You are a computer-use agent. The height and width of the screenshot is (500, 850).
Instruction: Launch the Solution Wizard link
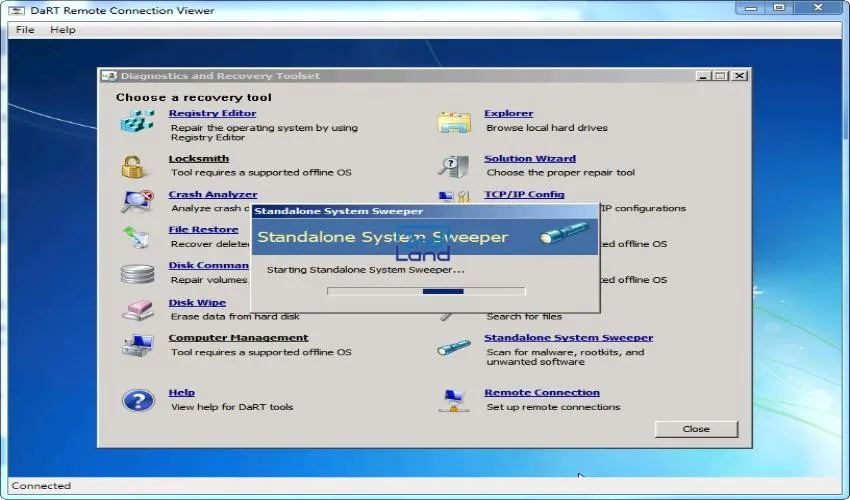pos(530,158)
